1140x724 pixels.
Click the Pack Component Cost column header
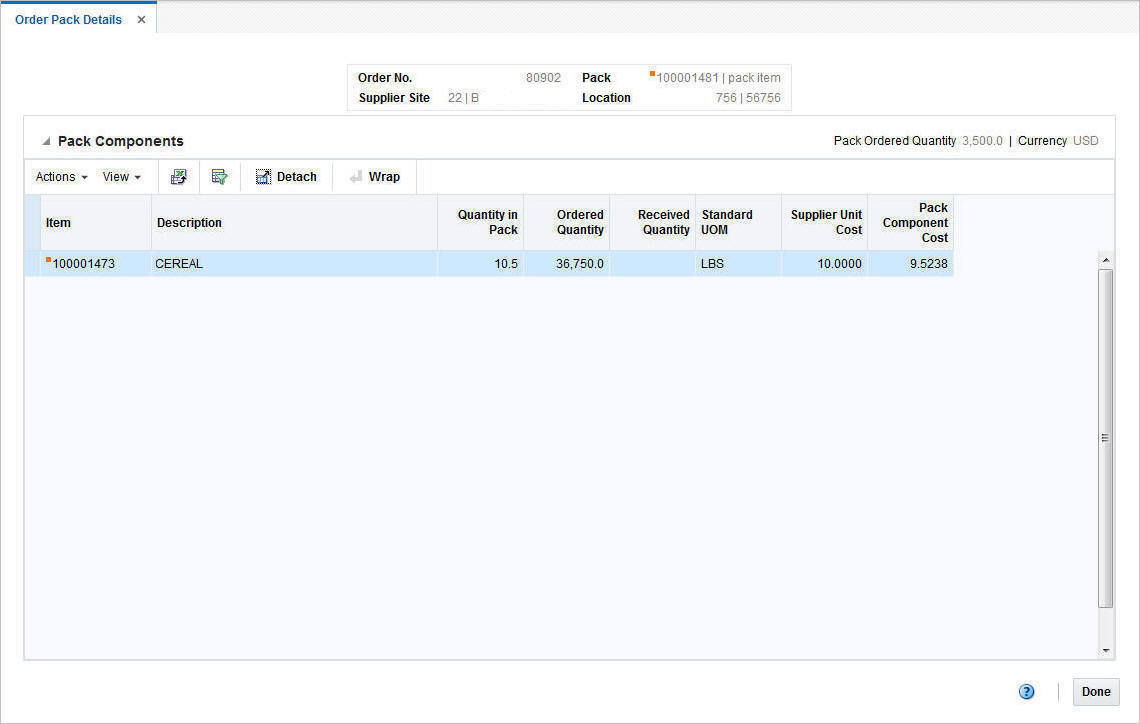pos(910,222)
